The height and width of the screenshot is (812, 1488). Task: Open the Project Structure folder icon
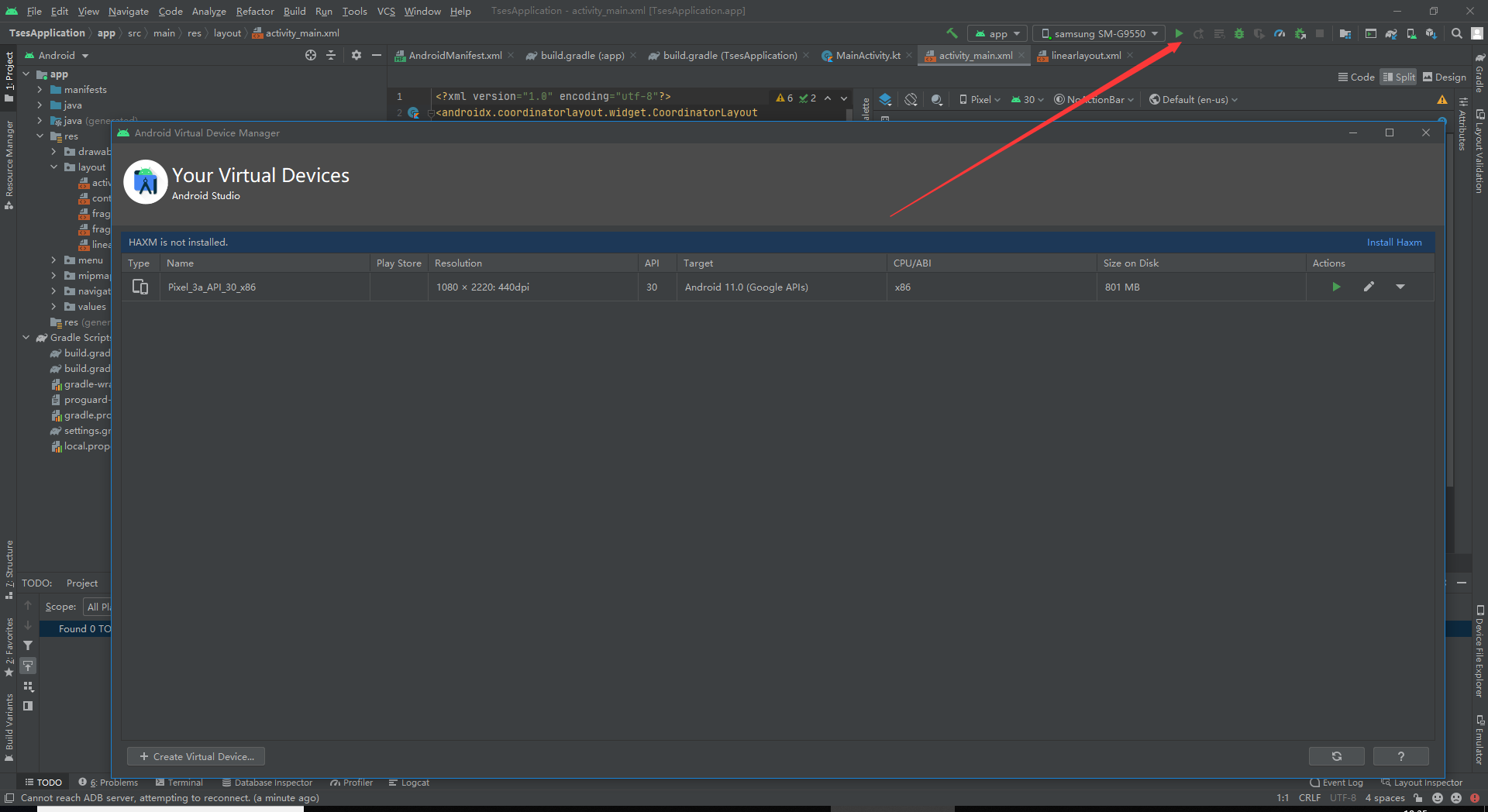tap(1345, 33)
